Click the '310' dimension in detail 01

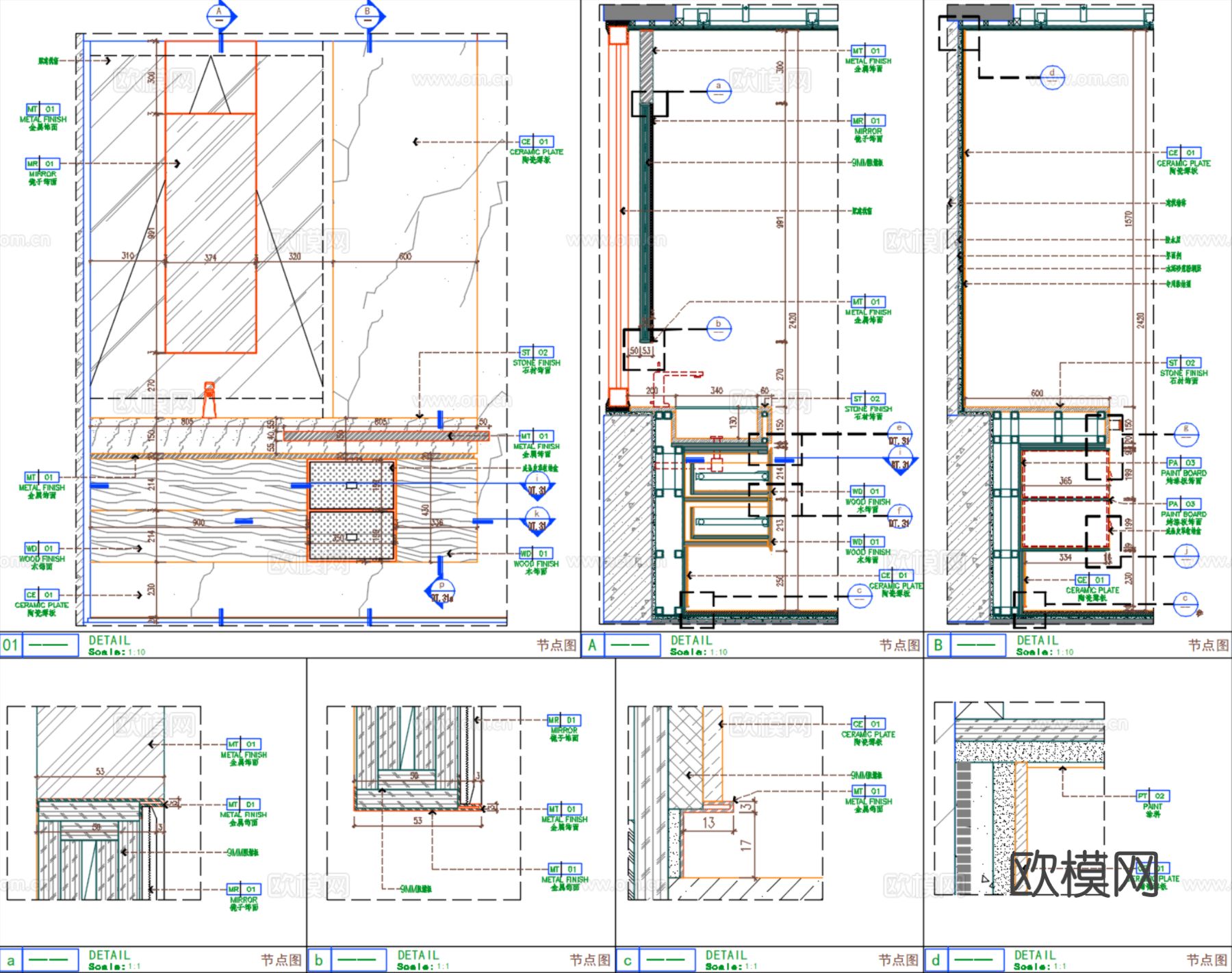[128, 255]
